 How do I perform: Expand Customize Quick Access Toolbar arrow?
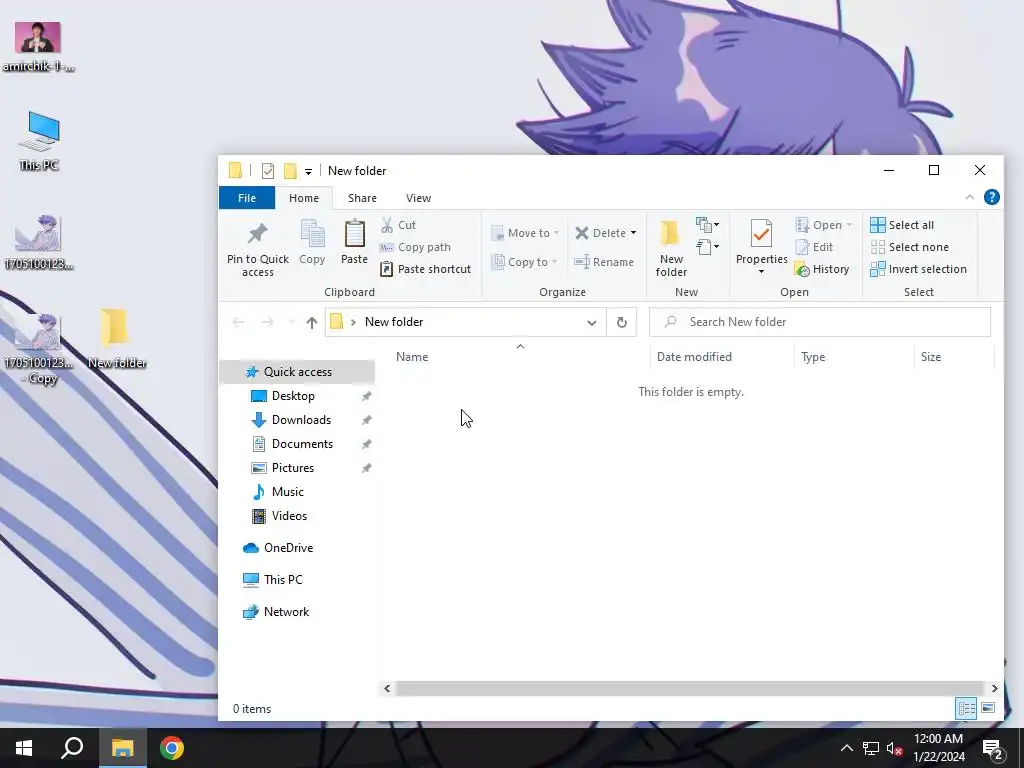click(308, 172)
